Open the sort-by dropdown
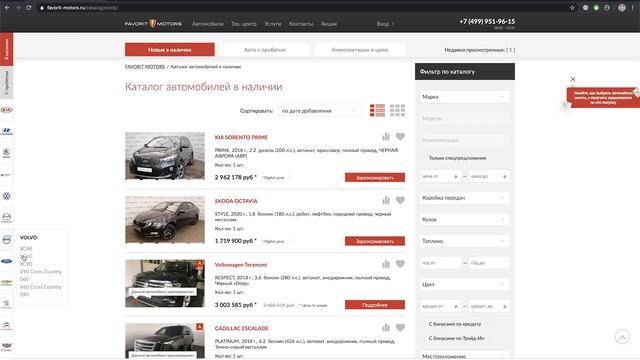Viewport: 640px width, 360px height. click(x=319, y=111)
